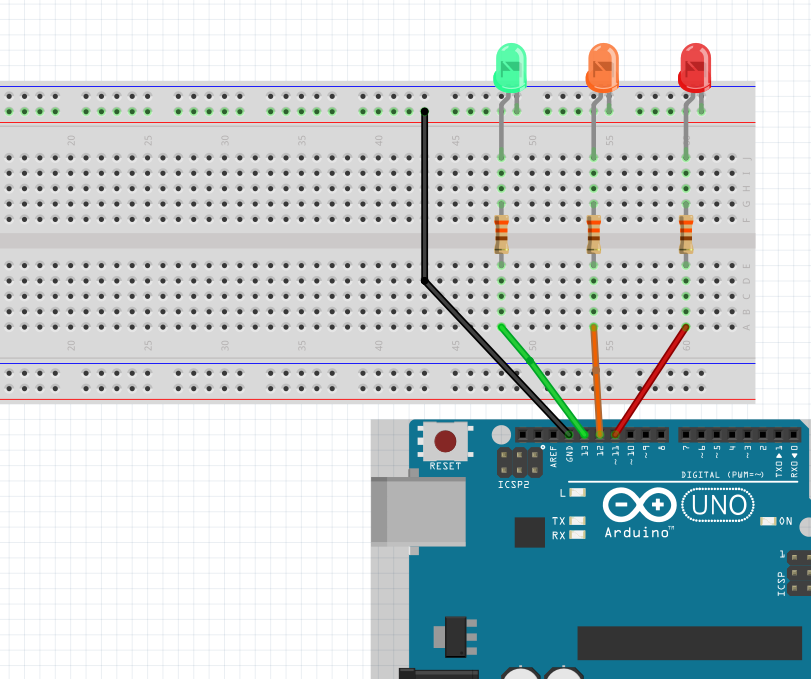Select the Arduino USB port connector

pos(418,512)
